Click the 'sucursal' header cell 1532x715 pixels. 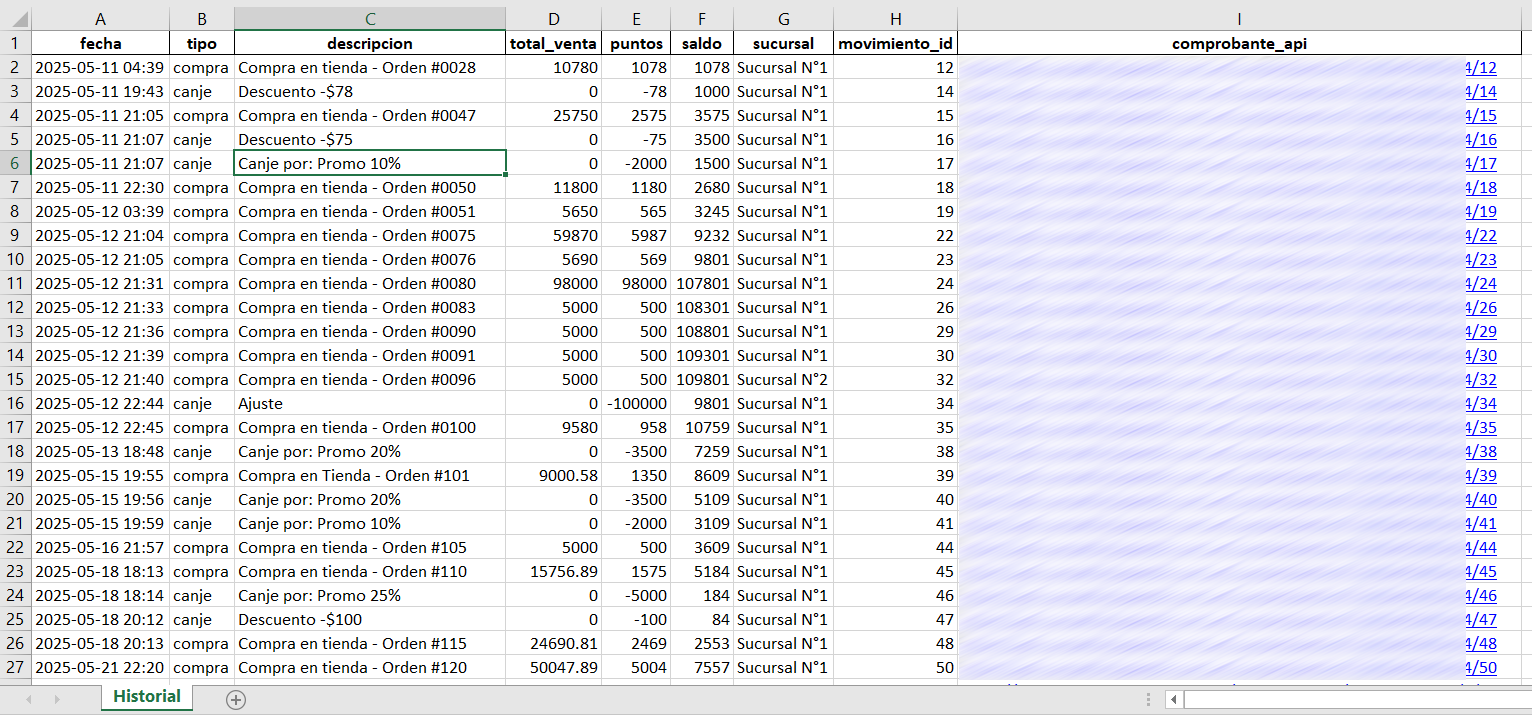point(783,43)
